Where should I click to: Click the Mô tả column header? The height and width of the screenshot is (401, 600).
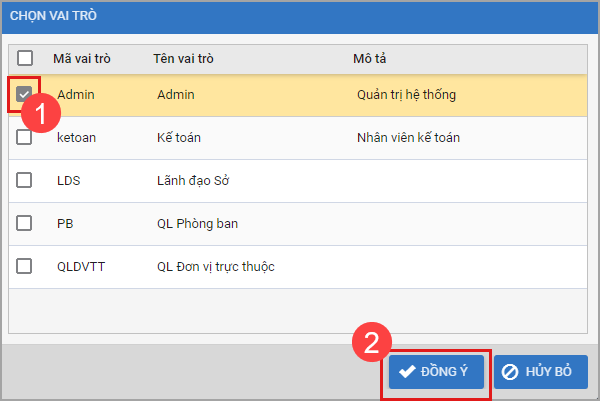point(368,58)
